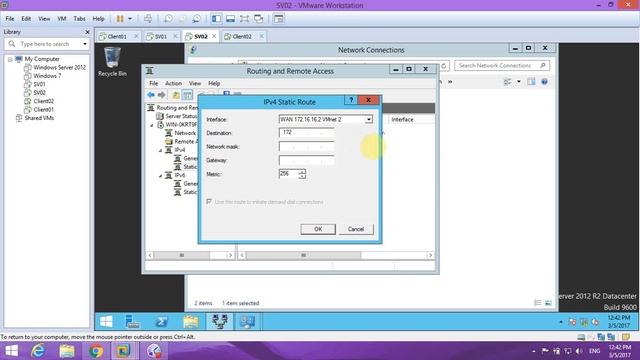Open Internet Explorer from host taskbar
The width and height of the screenshot is (640, 360).
[38, 351]
